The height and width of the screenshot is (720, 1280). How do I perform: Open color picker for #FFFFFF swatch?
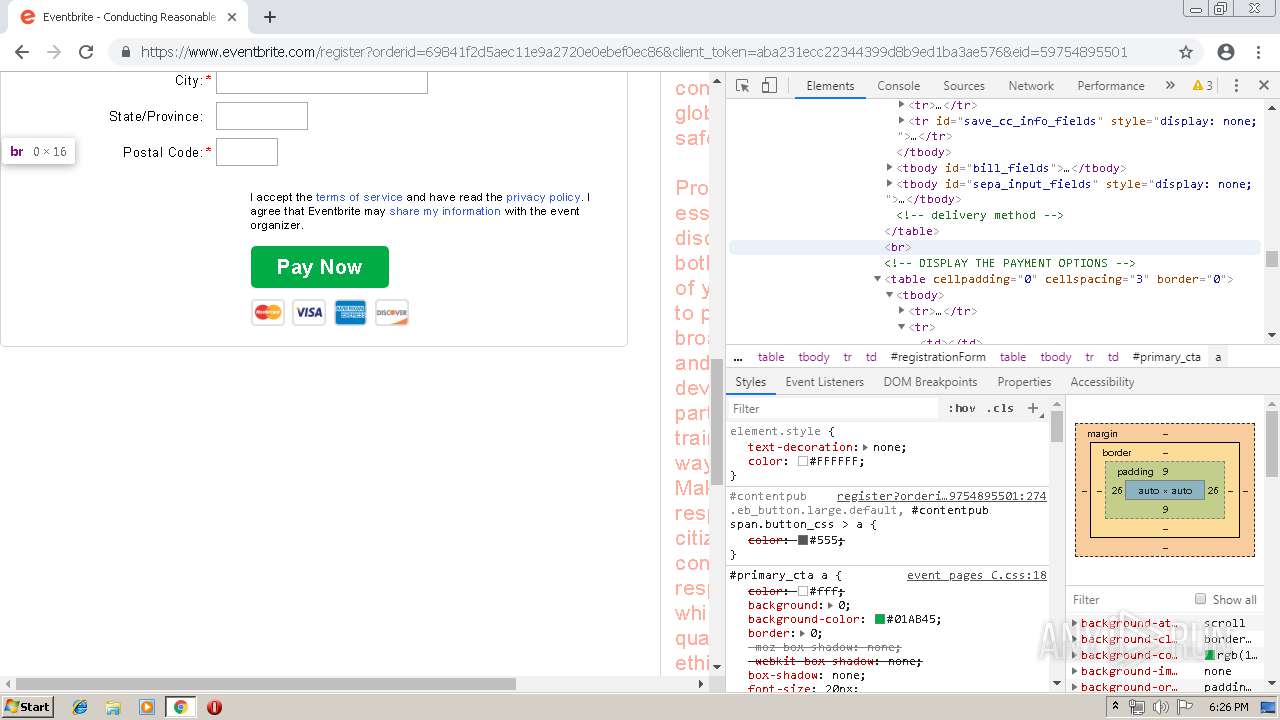point(803,461)
